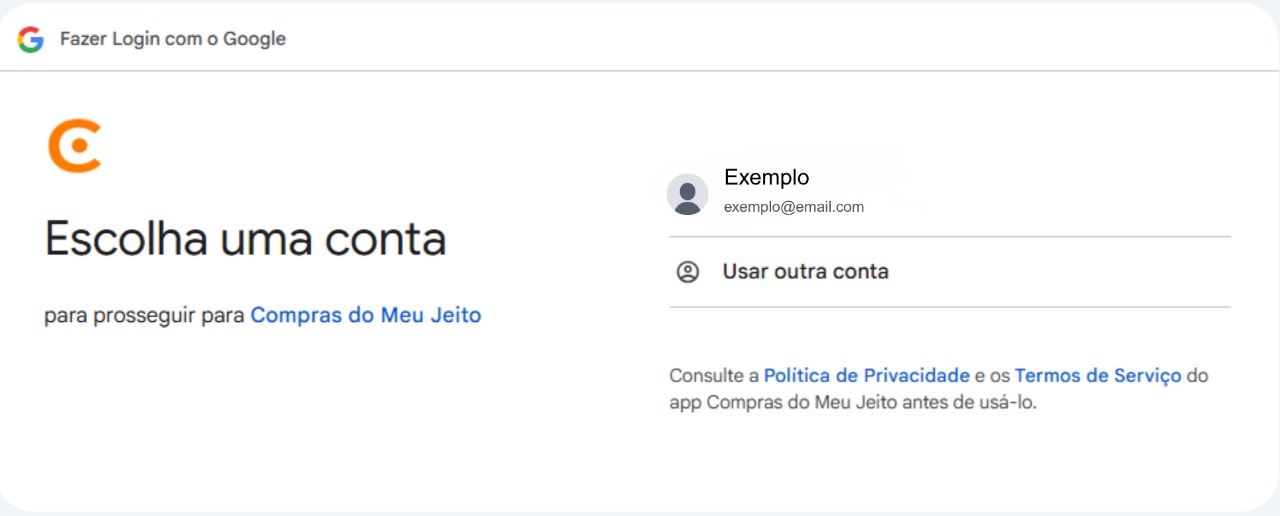
Task: Click the word 'Google' in the header title
Action: (x=254, y=39)
